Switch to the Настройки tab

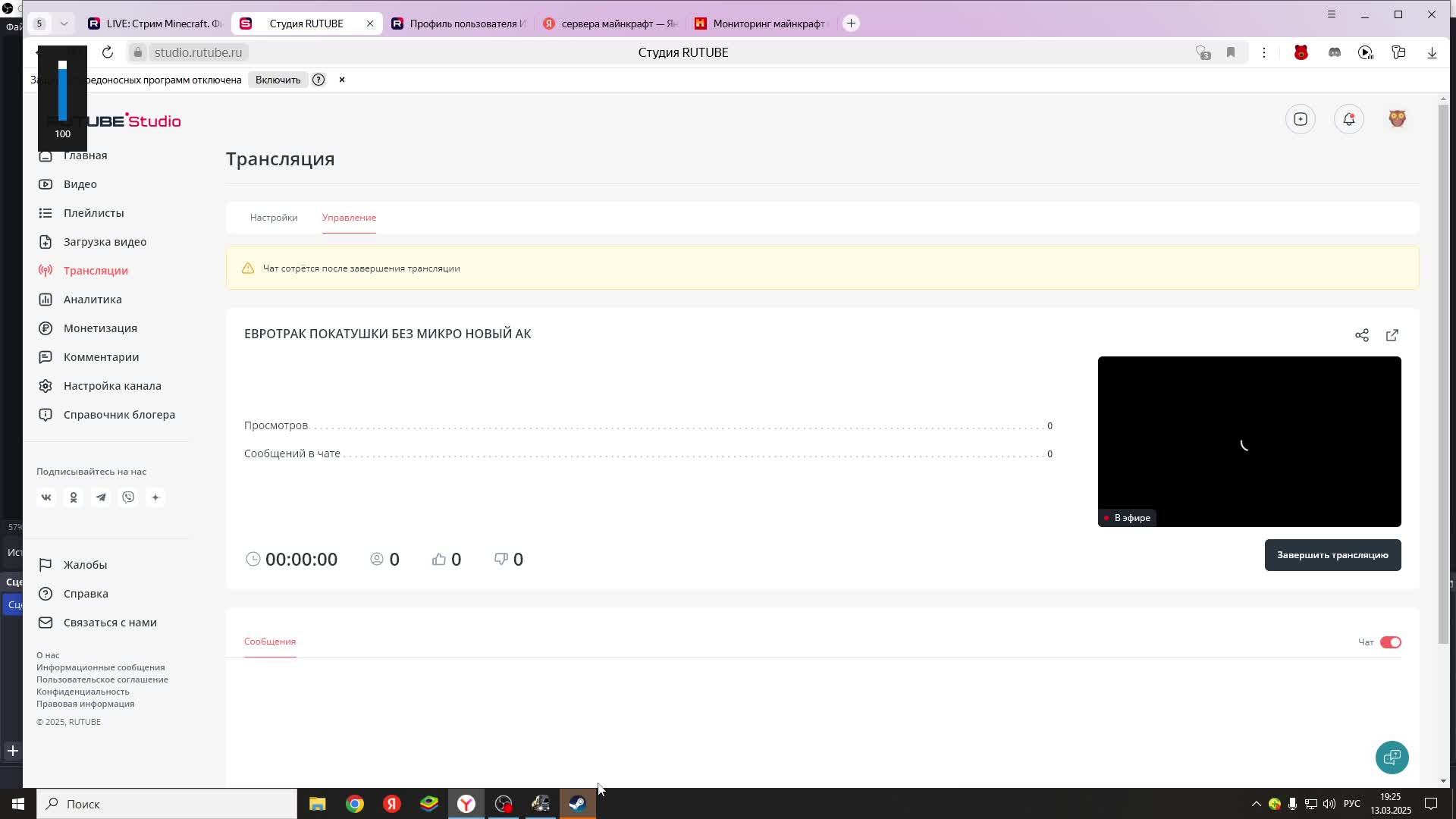pyautogui.click(x=274, y=218)
